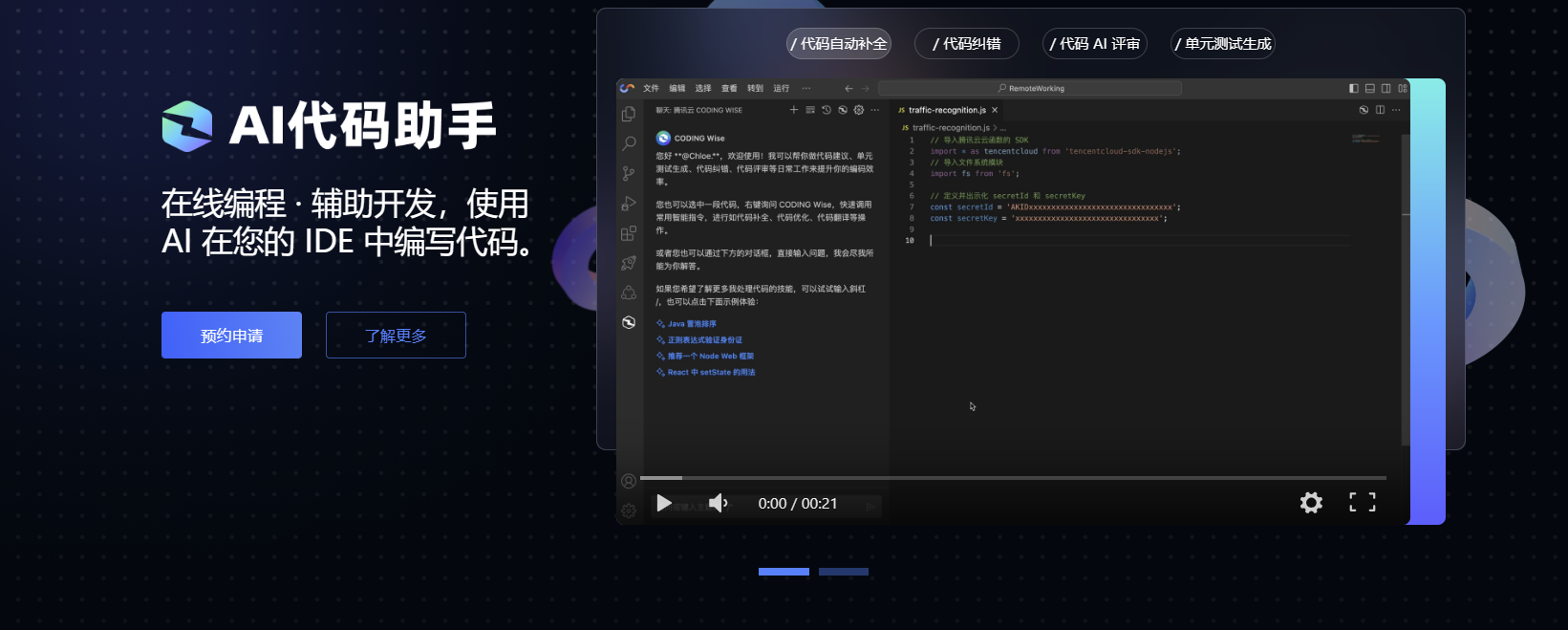Screen dimensions: 1568x630
Task: Open the rocket deploy icon in activity bar
Action: [x=629, y=263]
